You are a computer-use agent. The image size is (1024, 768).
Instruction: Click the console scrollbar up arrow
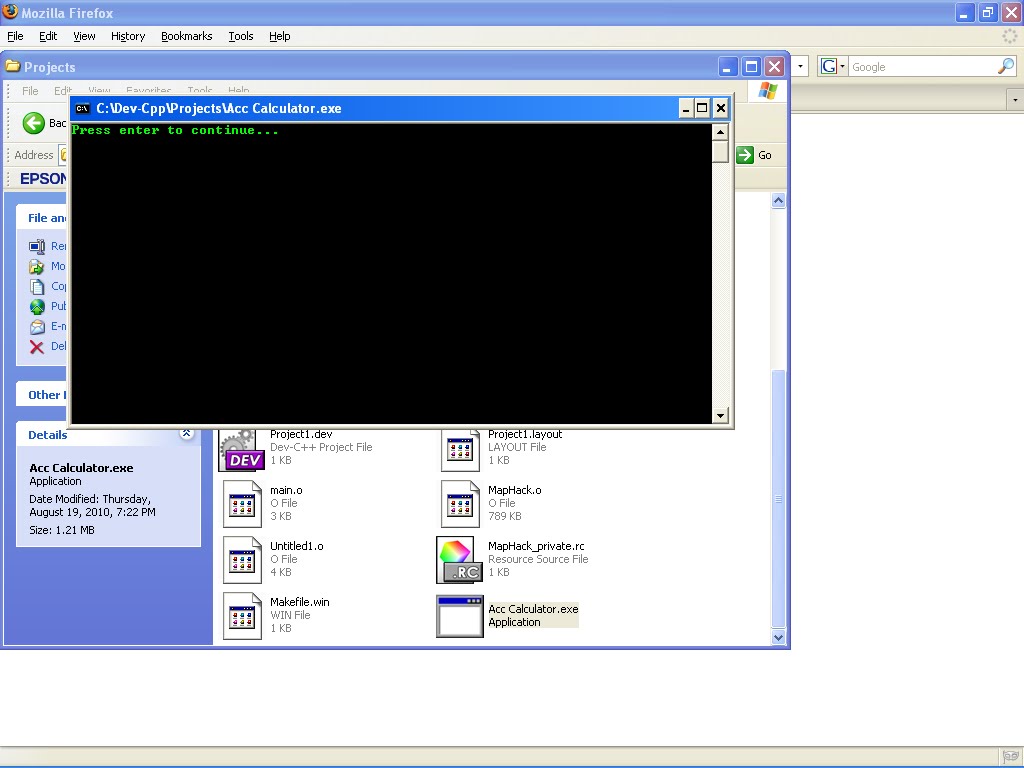coord(720,132)
